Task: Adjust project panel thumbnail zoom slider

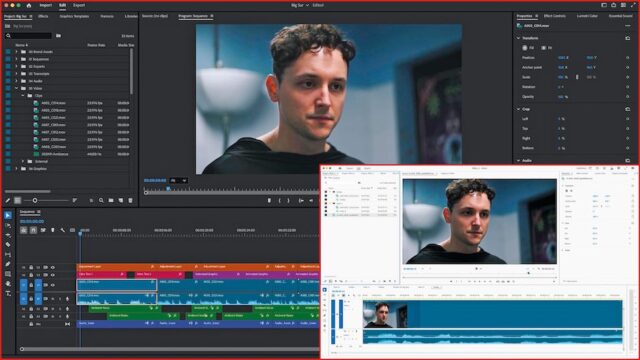Action: pyautogui.click(x=35, y=200)
